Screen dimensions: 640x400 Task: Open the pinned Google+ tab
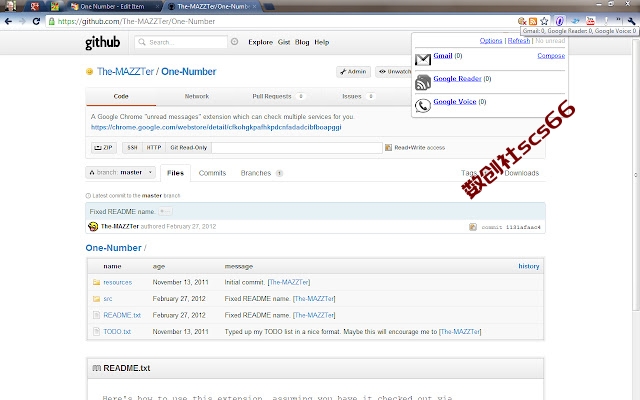pyautogui.click(x=34, y=7)
